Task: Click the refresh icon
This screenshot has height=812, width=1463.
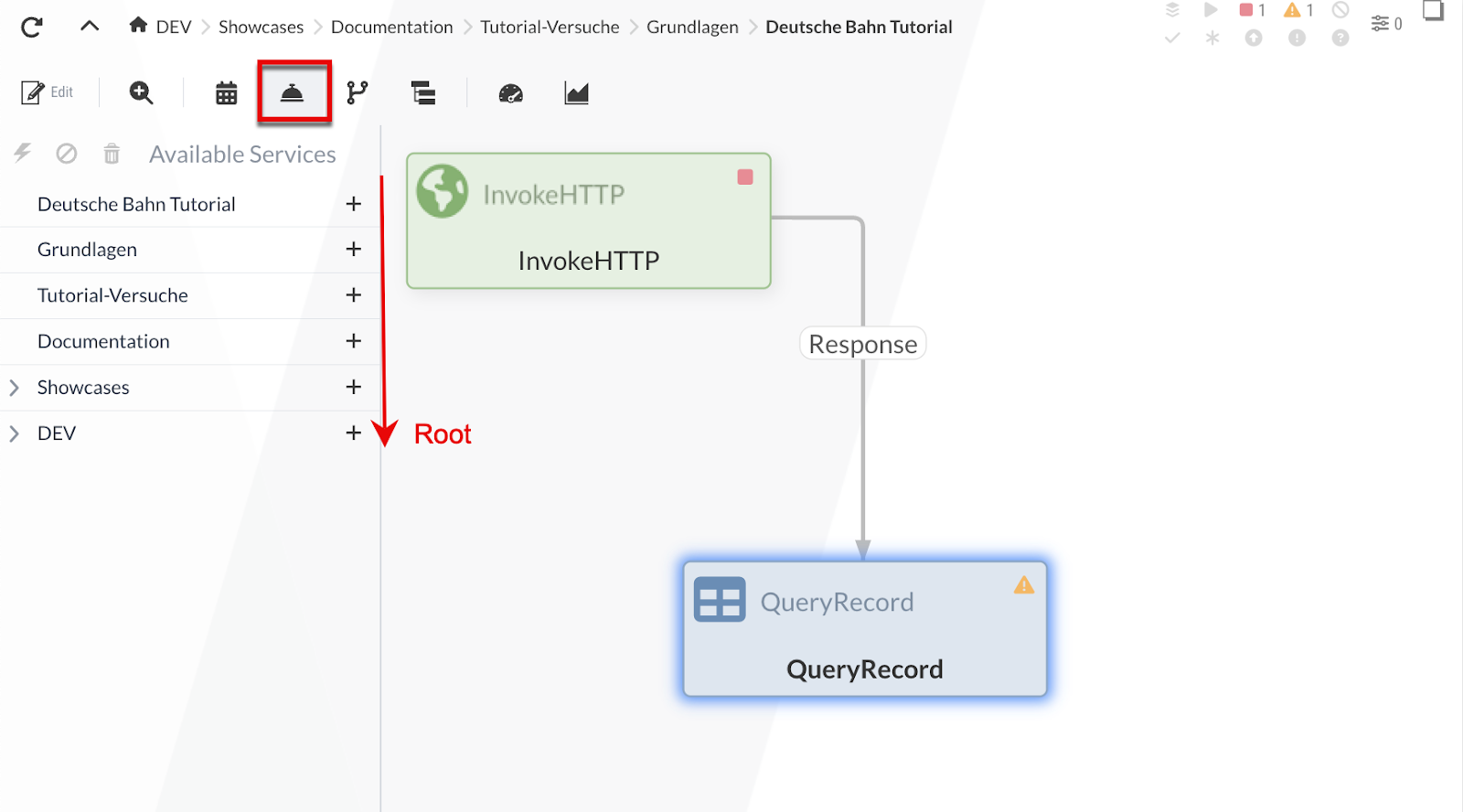Action: coord(32,27)
